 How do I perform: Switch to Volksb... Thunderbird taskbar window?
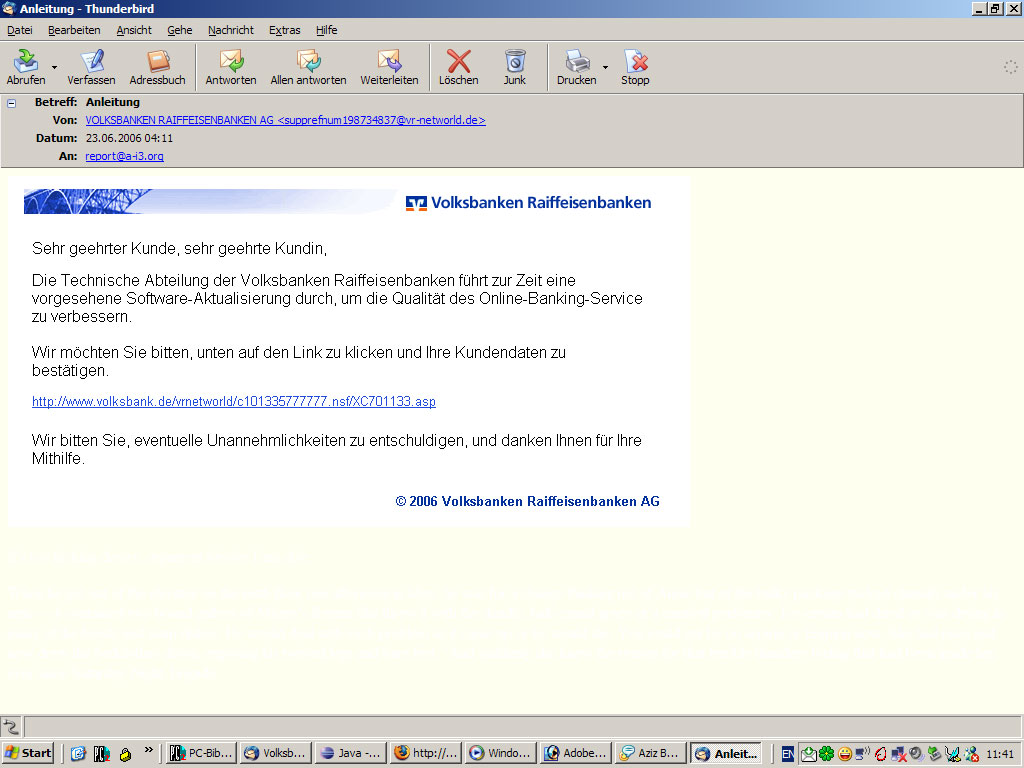click(x=276, y=753)
